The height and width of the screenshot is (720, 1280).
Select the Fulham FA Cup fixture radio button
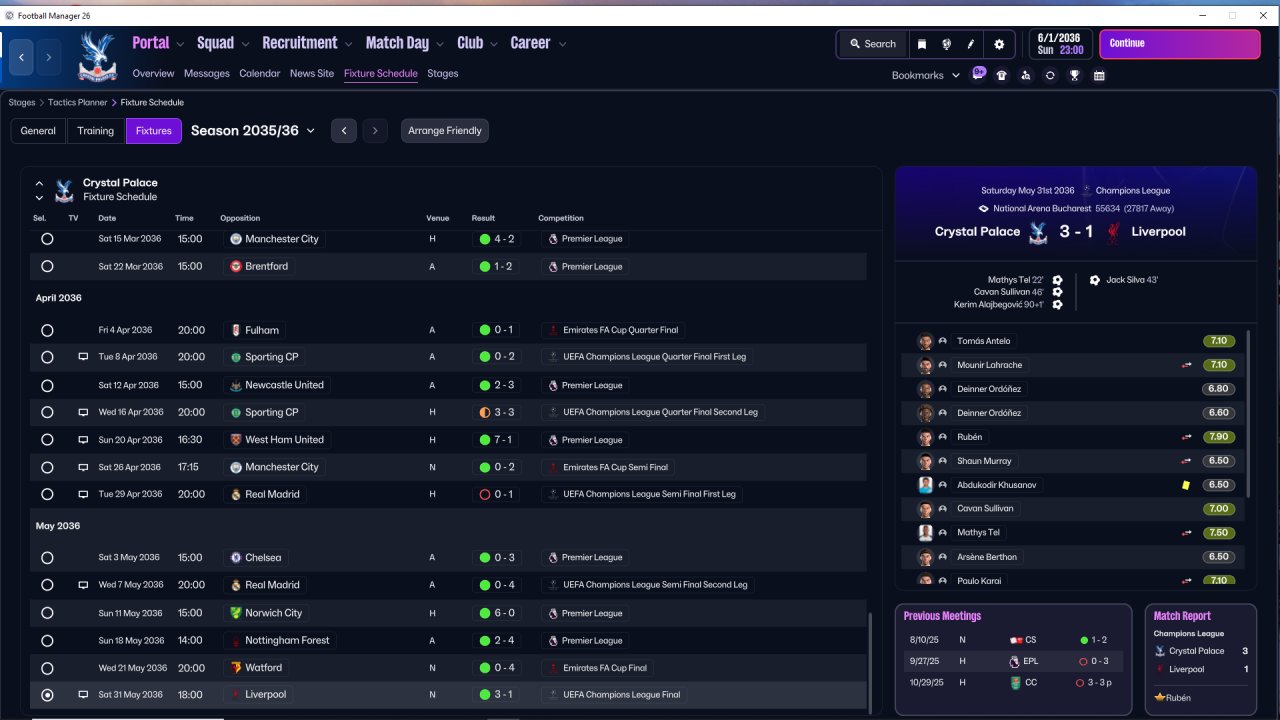(x=47, y=330)
